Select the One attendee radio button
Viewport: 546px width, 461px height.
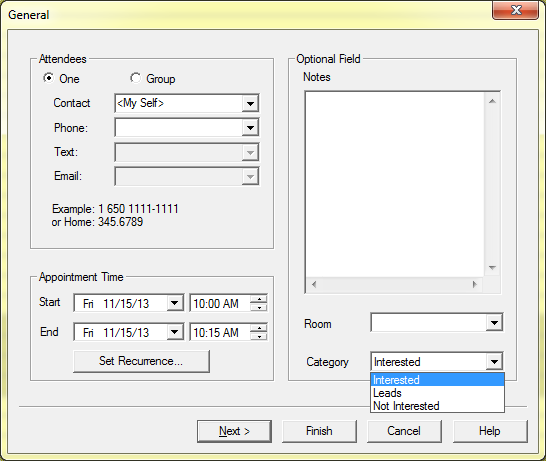[x=48, y=78]
